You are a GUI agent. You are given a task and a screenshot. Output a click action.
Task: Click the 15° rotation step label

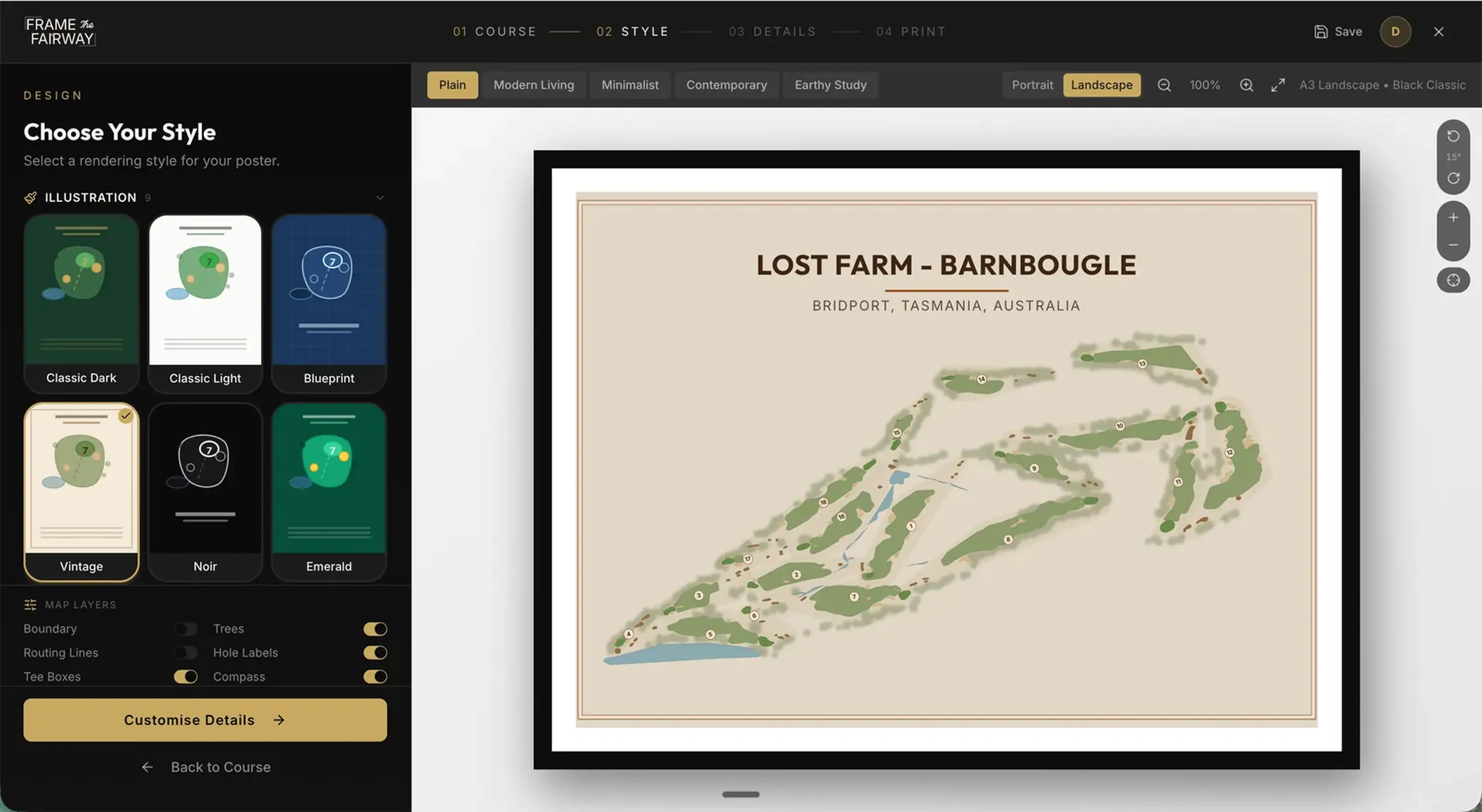click(x=1453, y=157)
